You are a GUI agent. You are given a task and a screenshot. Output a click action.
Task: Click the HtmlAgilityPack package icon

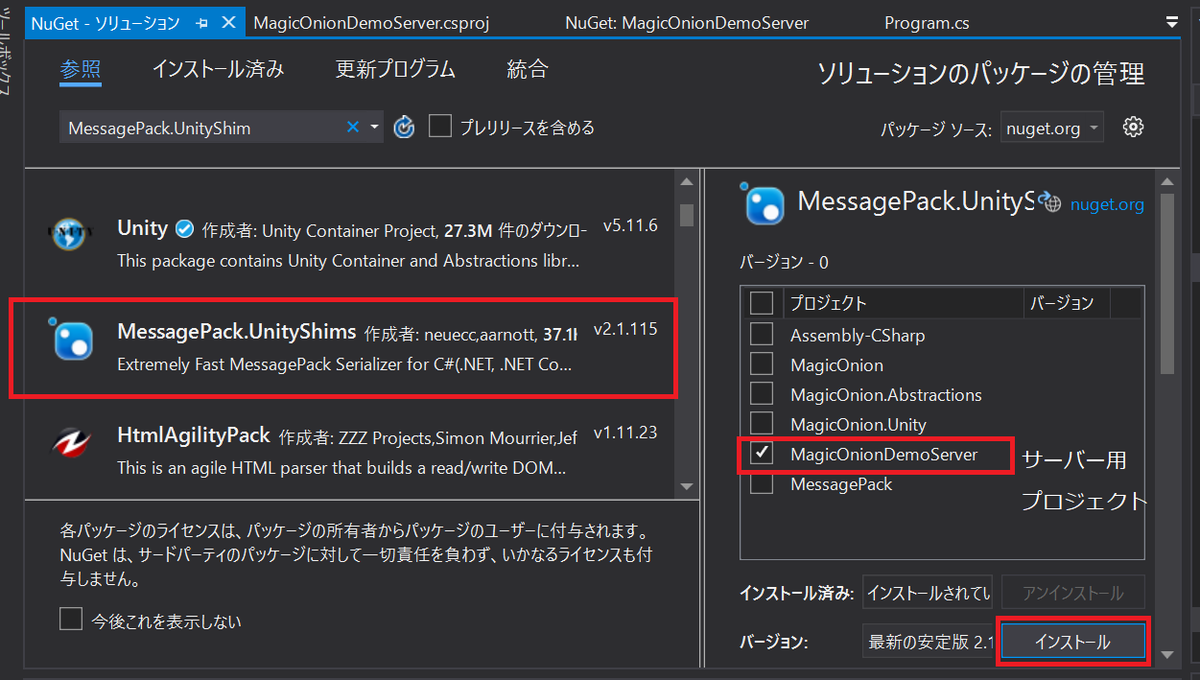pos(72,444)
